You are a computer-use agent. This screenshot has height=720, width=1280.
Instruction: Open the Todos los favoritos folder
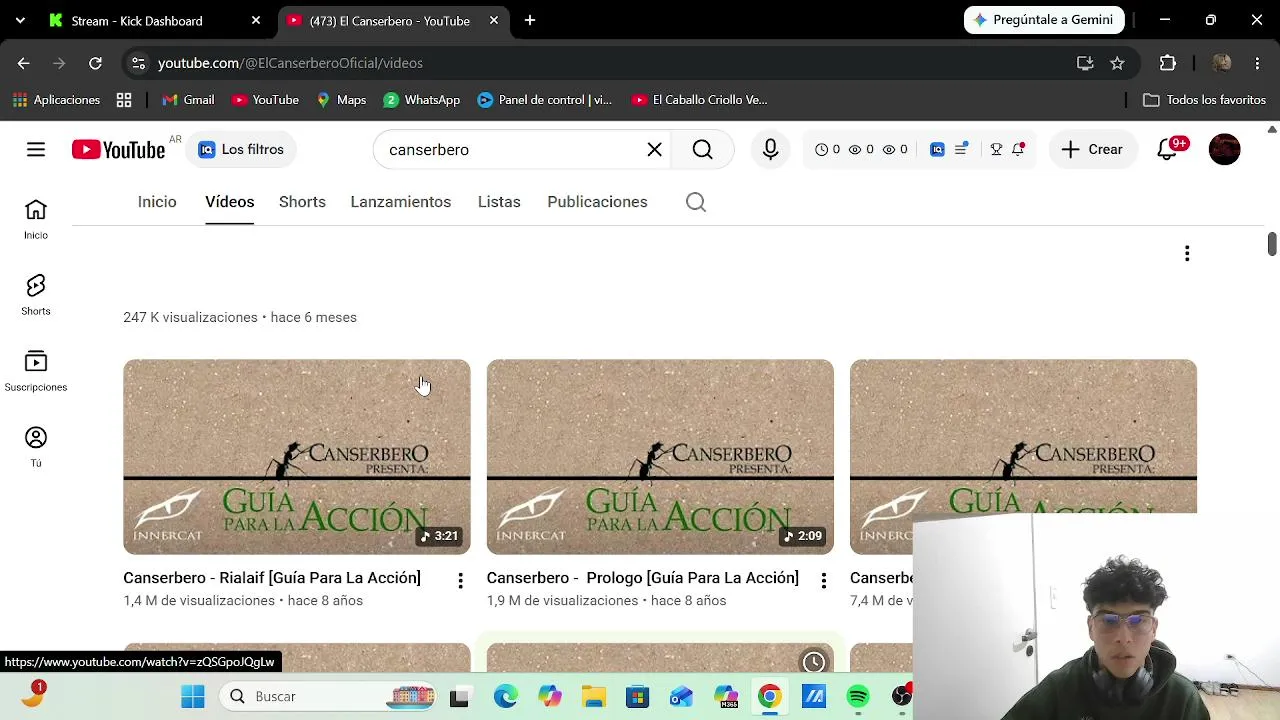point(1204,100)
